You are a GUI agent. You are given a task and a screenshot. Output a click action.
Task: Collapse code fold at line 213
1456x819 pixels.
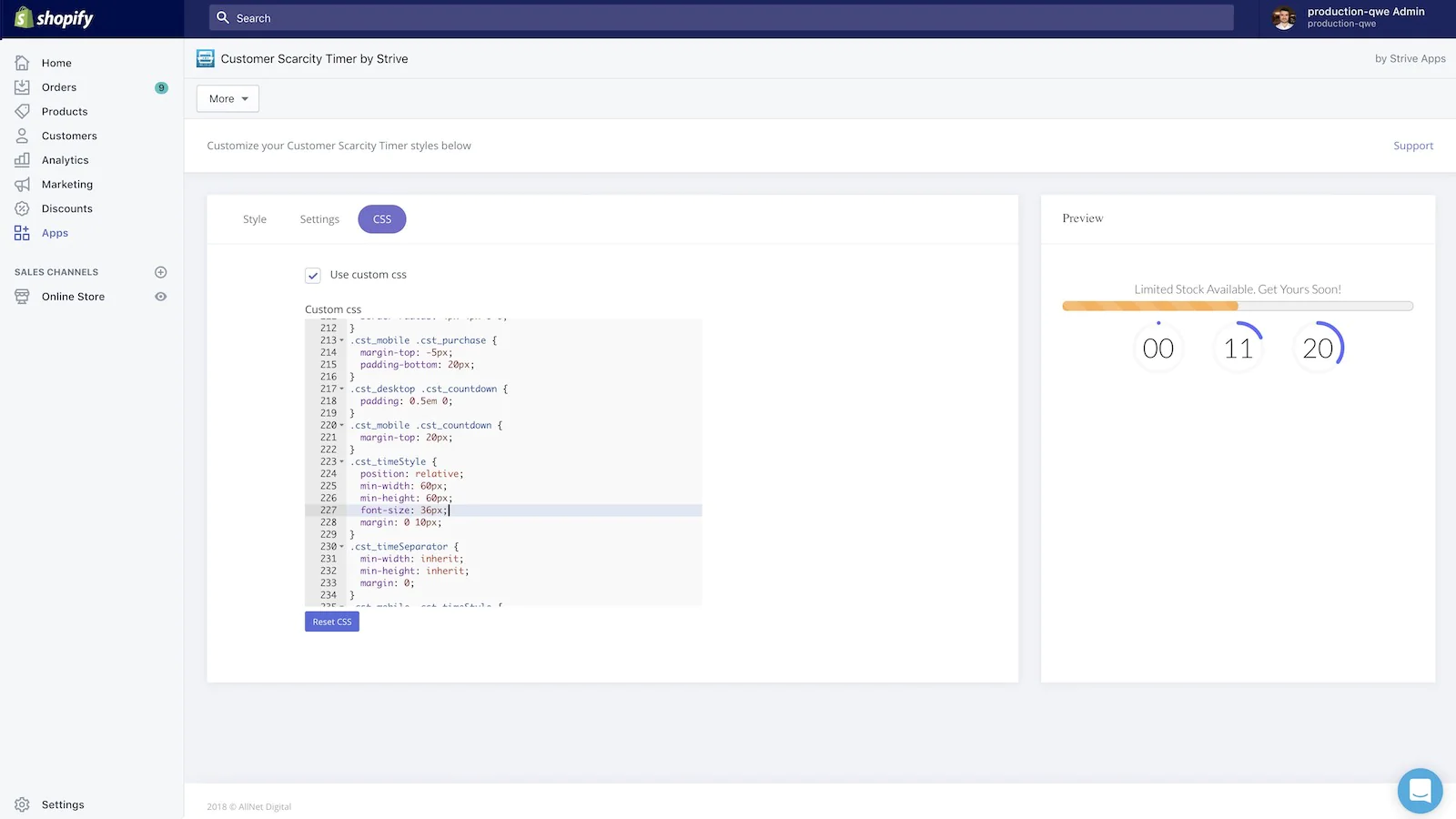342,340
